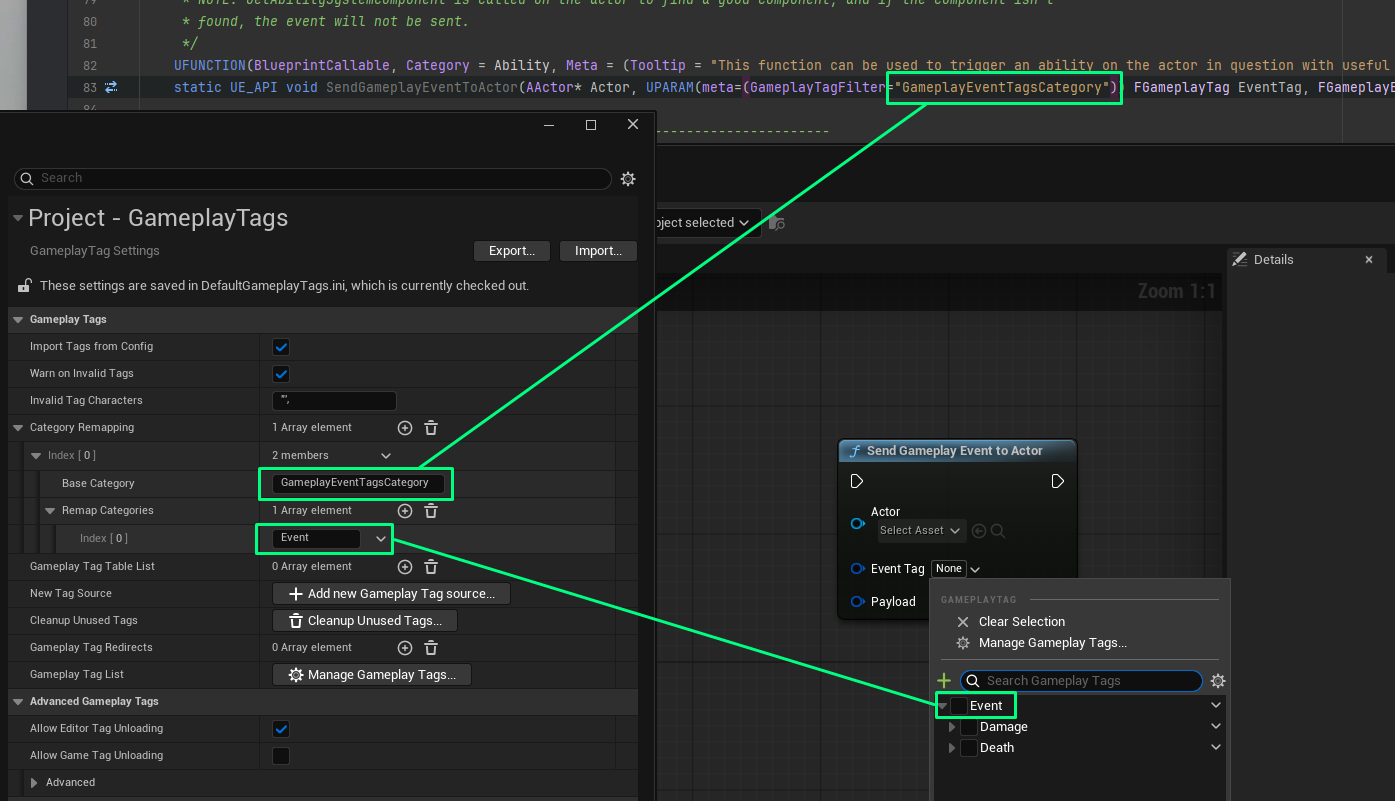Uncheck Import Tags from Config

(x=281, y=347)
